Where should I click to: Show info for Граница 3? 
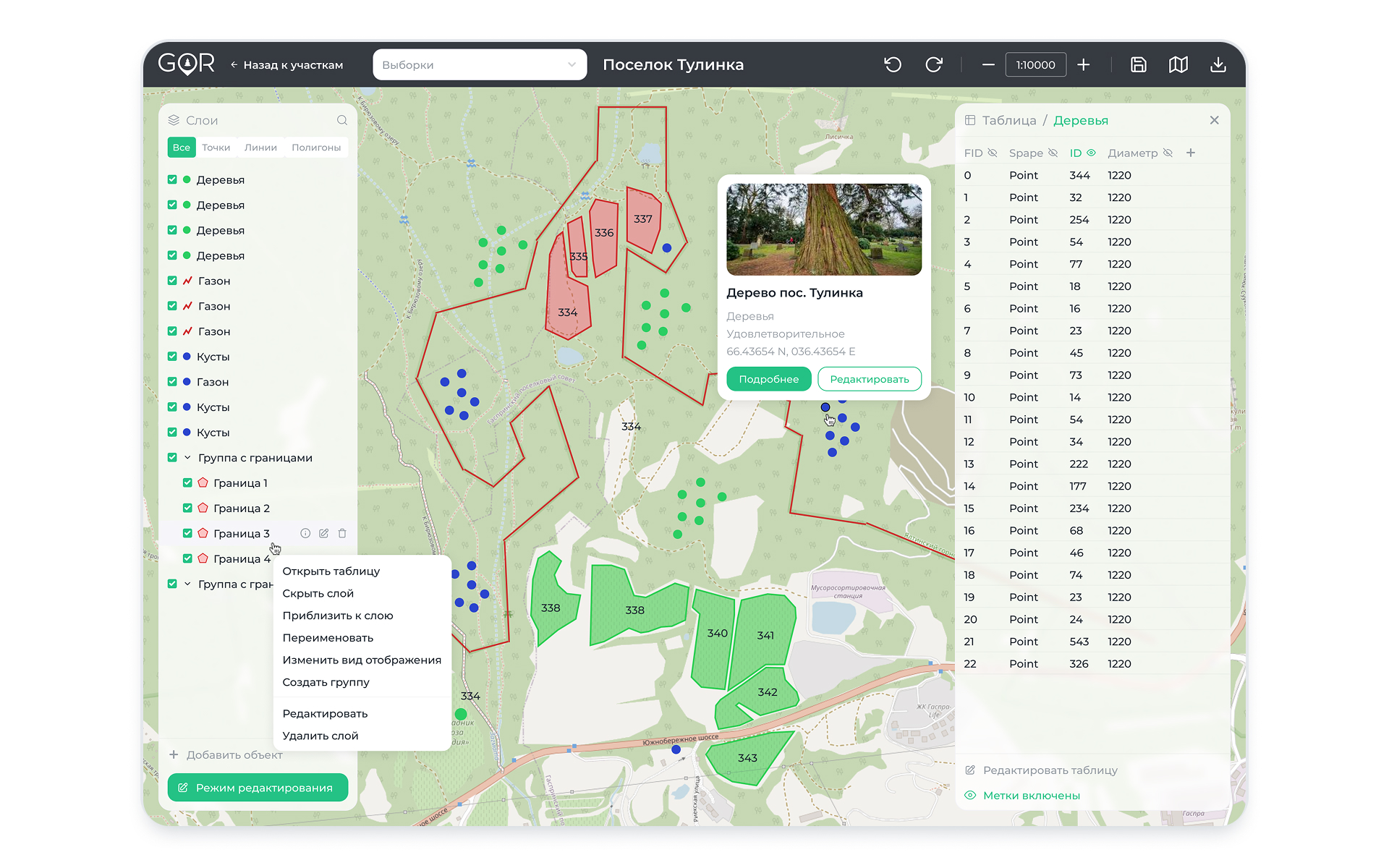coord(305,533)
